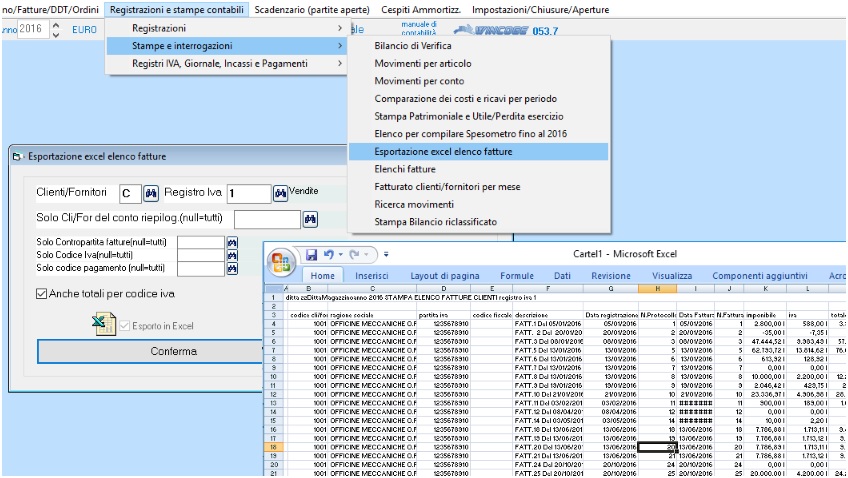
Task: Click the EURO currency label
Action: (84, 30)
